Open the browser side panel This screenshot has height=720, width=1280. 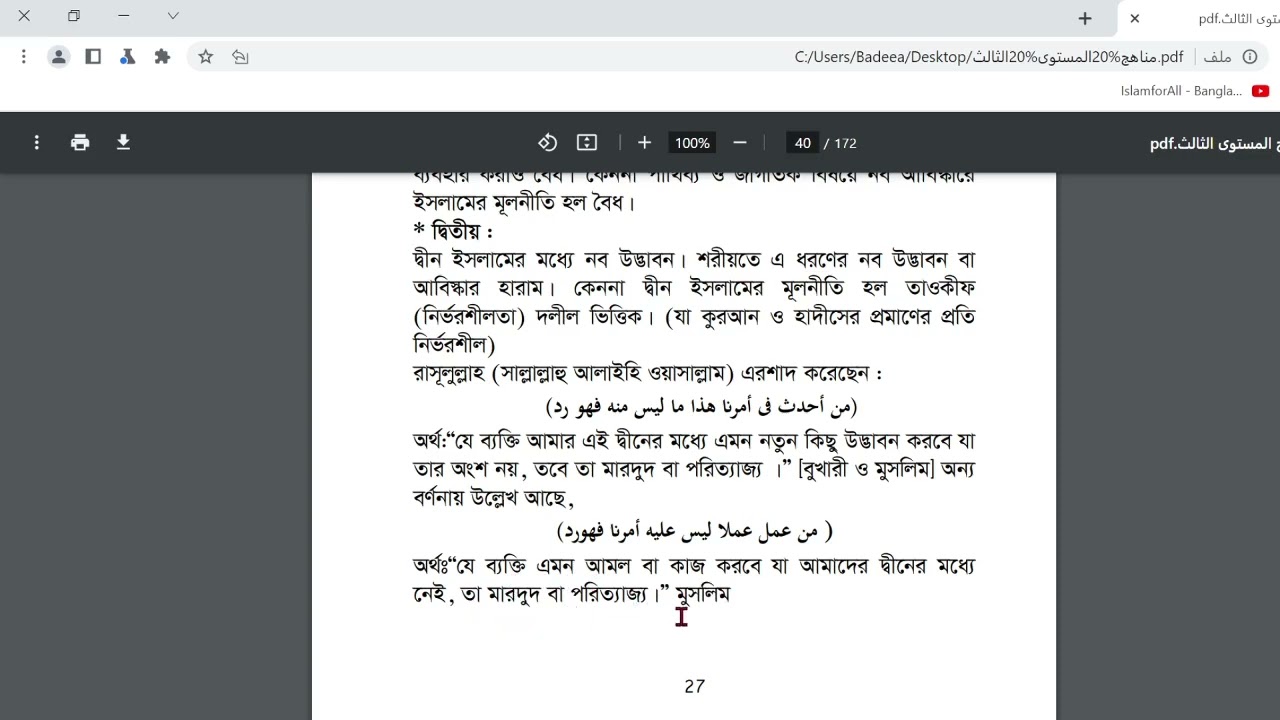[x=93, y=57]
